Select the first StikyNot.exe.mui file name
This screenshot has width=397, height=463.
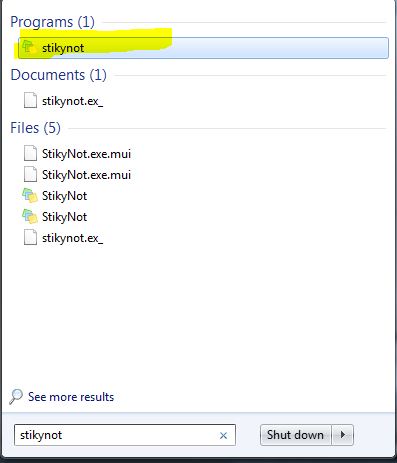[x=86, y=154]
